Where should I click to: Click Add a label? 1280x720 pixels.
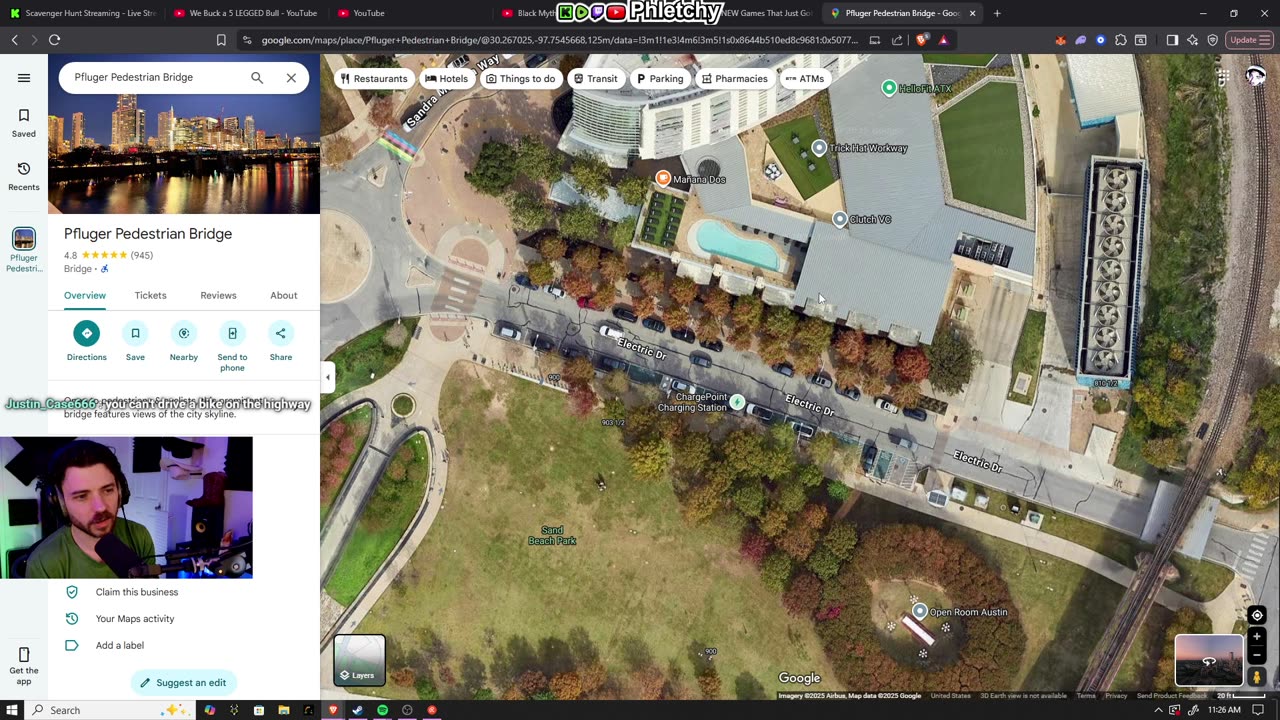pos(120,646)
